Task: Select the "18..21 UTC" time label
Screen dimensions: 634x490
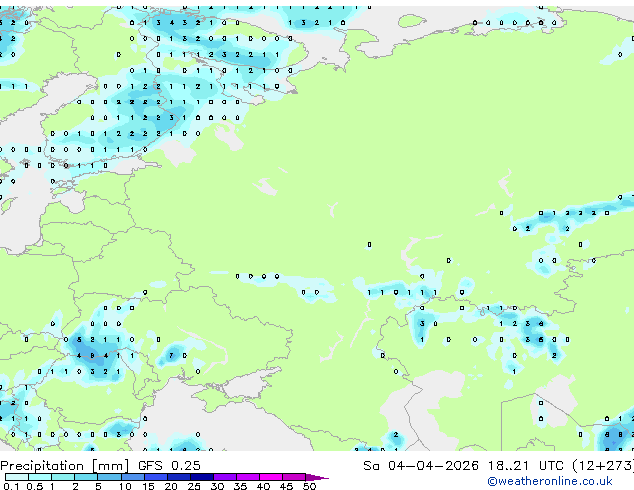Action: click(x=525, y=466)
